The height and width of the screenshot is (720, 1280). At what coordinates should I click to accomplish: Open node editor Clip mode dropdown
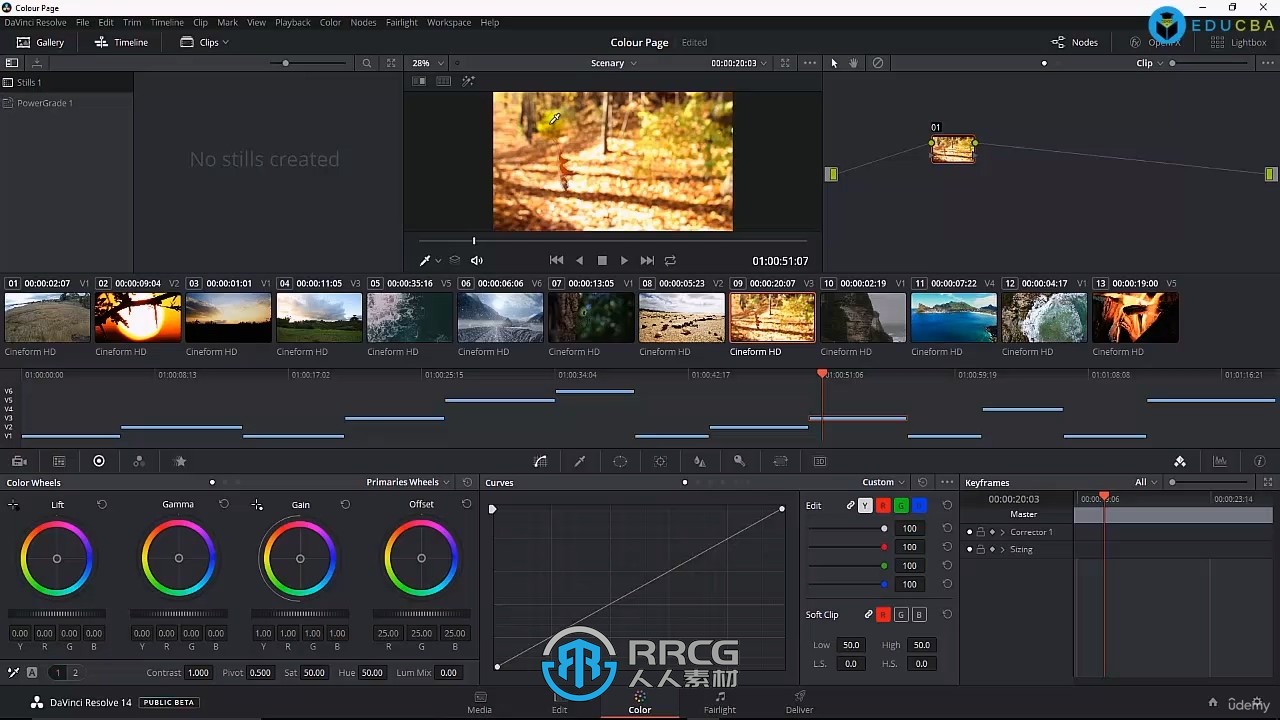[1150, 63]
